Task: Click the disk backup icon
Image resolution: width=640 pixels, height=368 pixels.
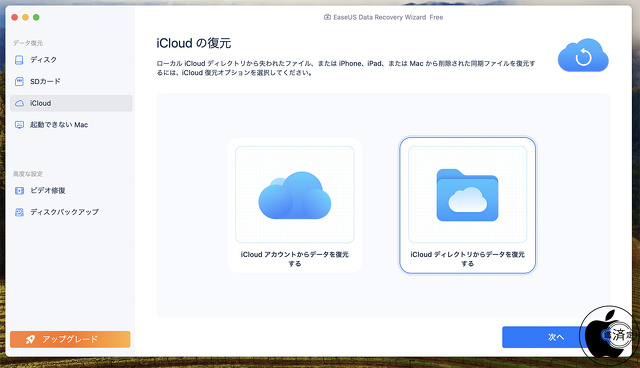Action: (19, 212)
